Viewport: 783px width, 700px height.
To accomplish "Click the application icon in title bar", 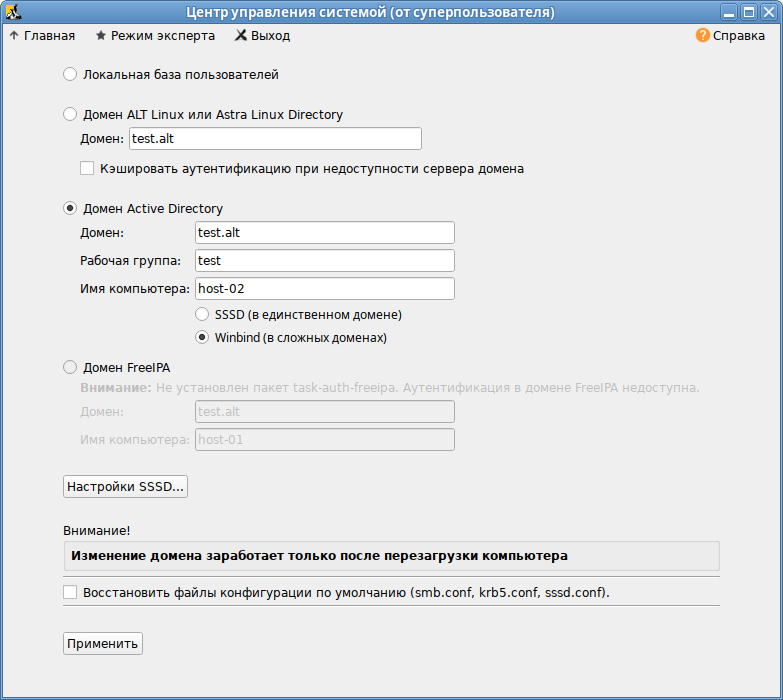I will (12, 12).
